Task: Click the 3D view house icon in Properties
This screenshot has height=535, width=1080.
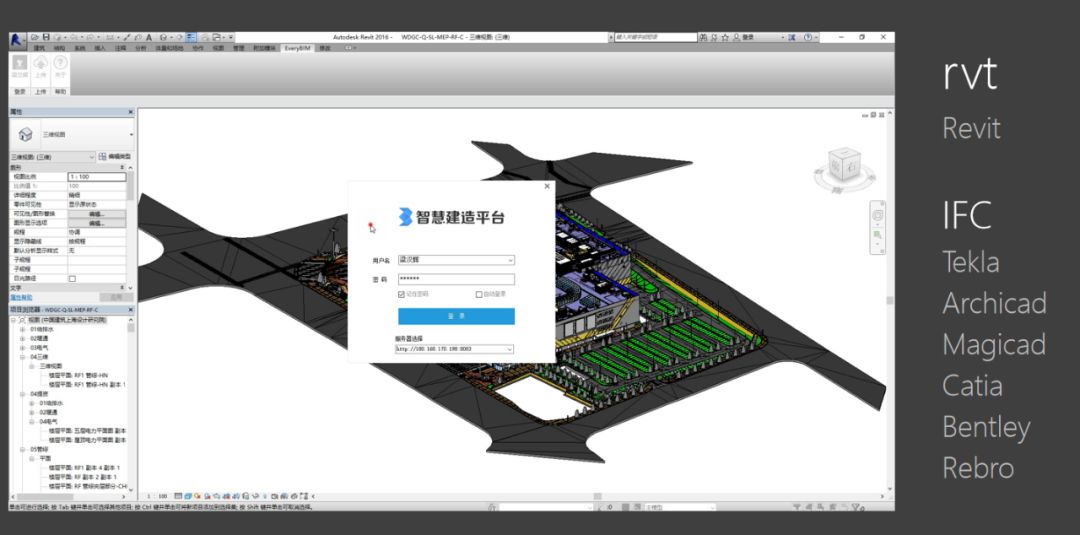Action: pyautogui.click(x=25, y=134)
